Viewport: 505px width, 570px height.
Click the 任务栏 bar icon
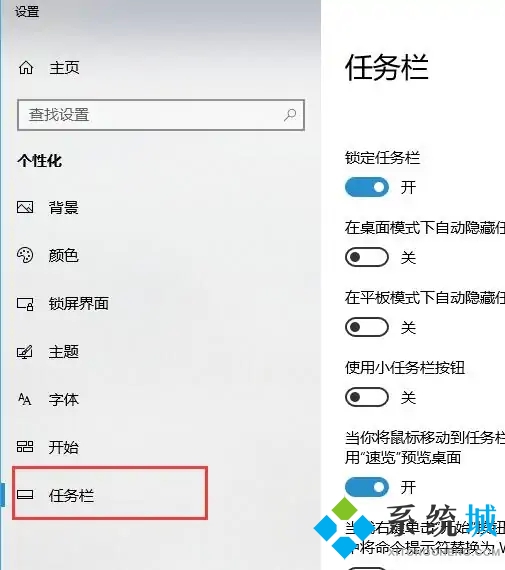[x=25, y=495]
